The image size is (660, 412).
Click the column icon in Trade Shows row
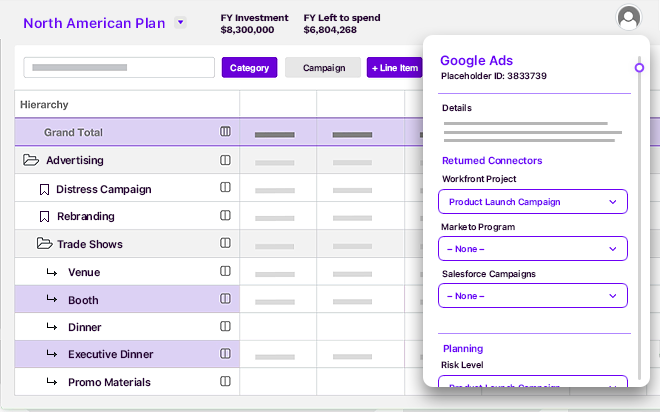(225, 243)
